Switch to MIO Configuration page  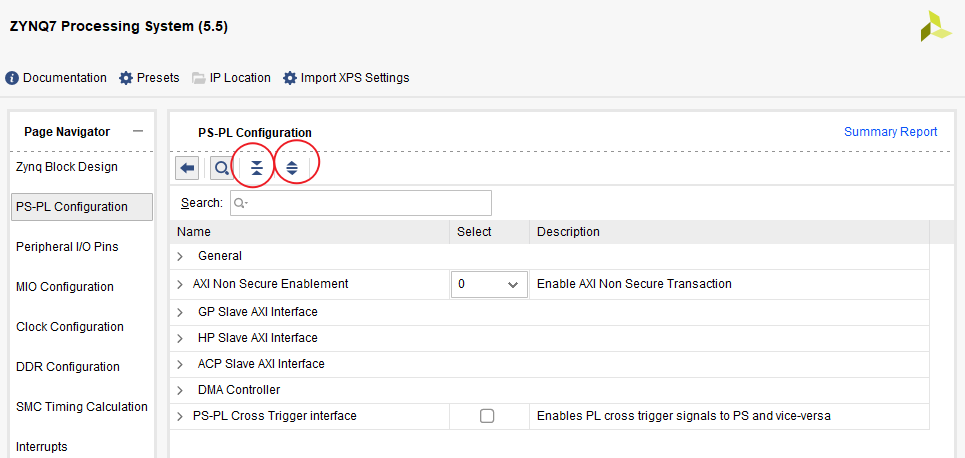pos(65,287)
